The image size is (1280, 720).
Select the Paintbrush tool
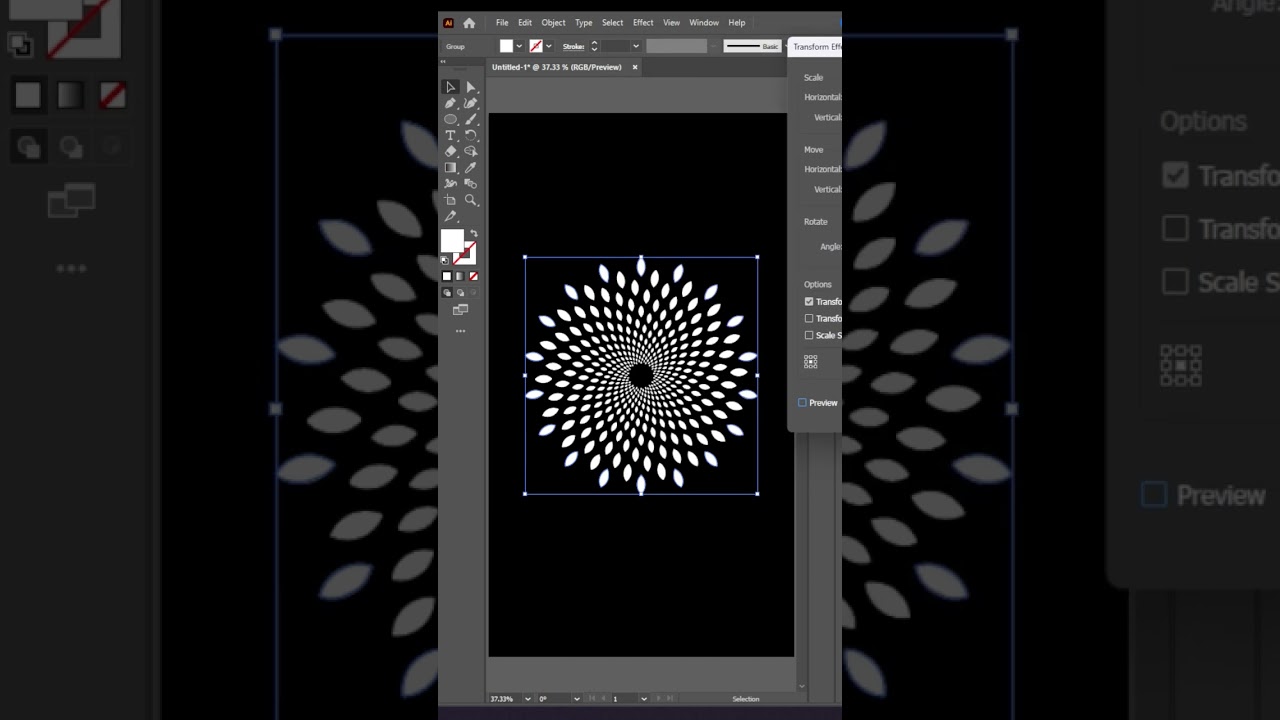[471, 119]
